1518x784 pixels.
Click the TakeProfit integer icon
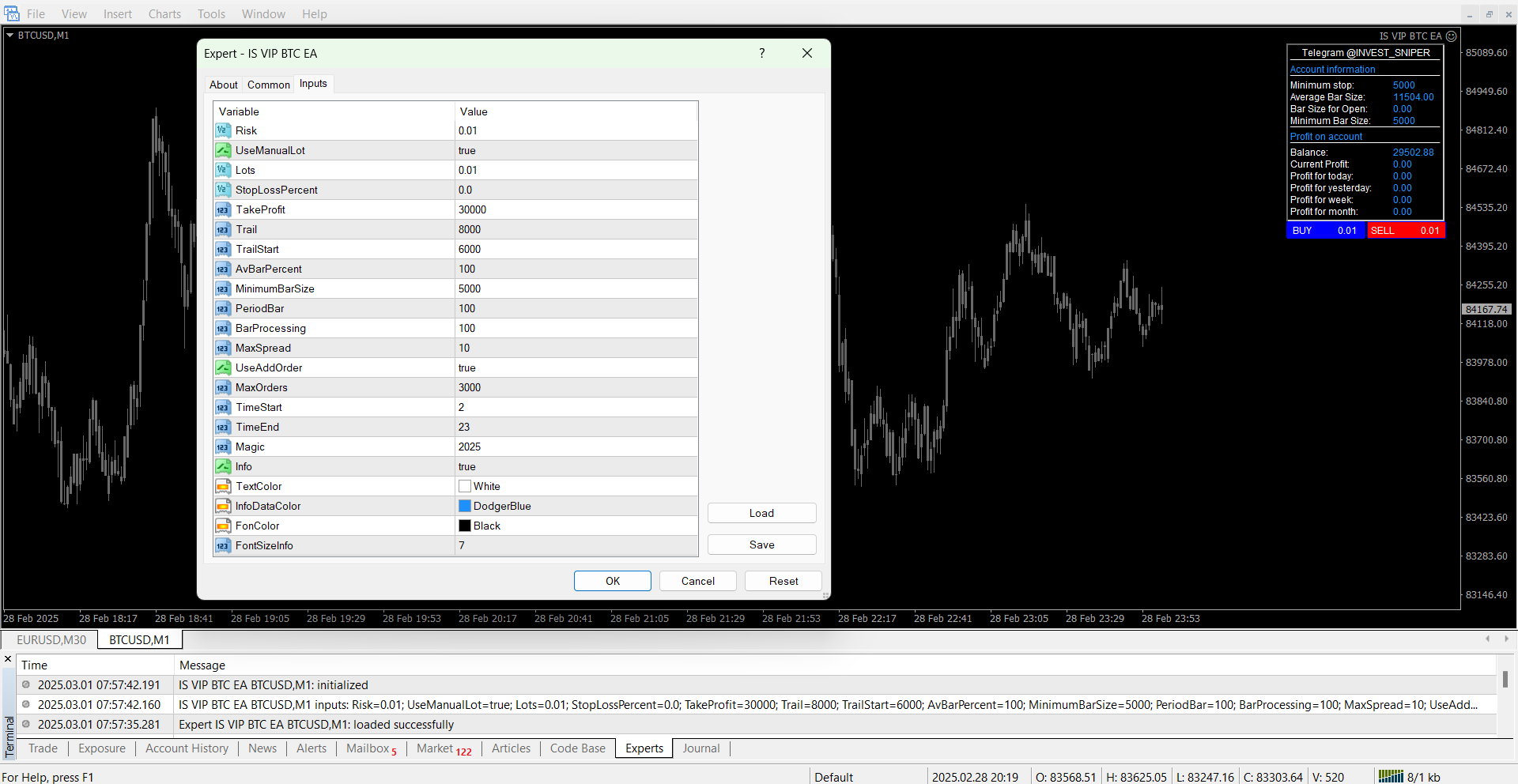coord(223,209)
